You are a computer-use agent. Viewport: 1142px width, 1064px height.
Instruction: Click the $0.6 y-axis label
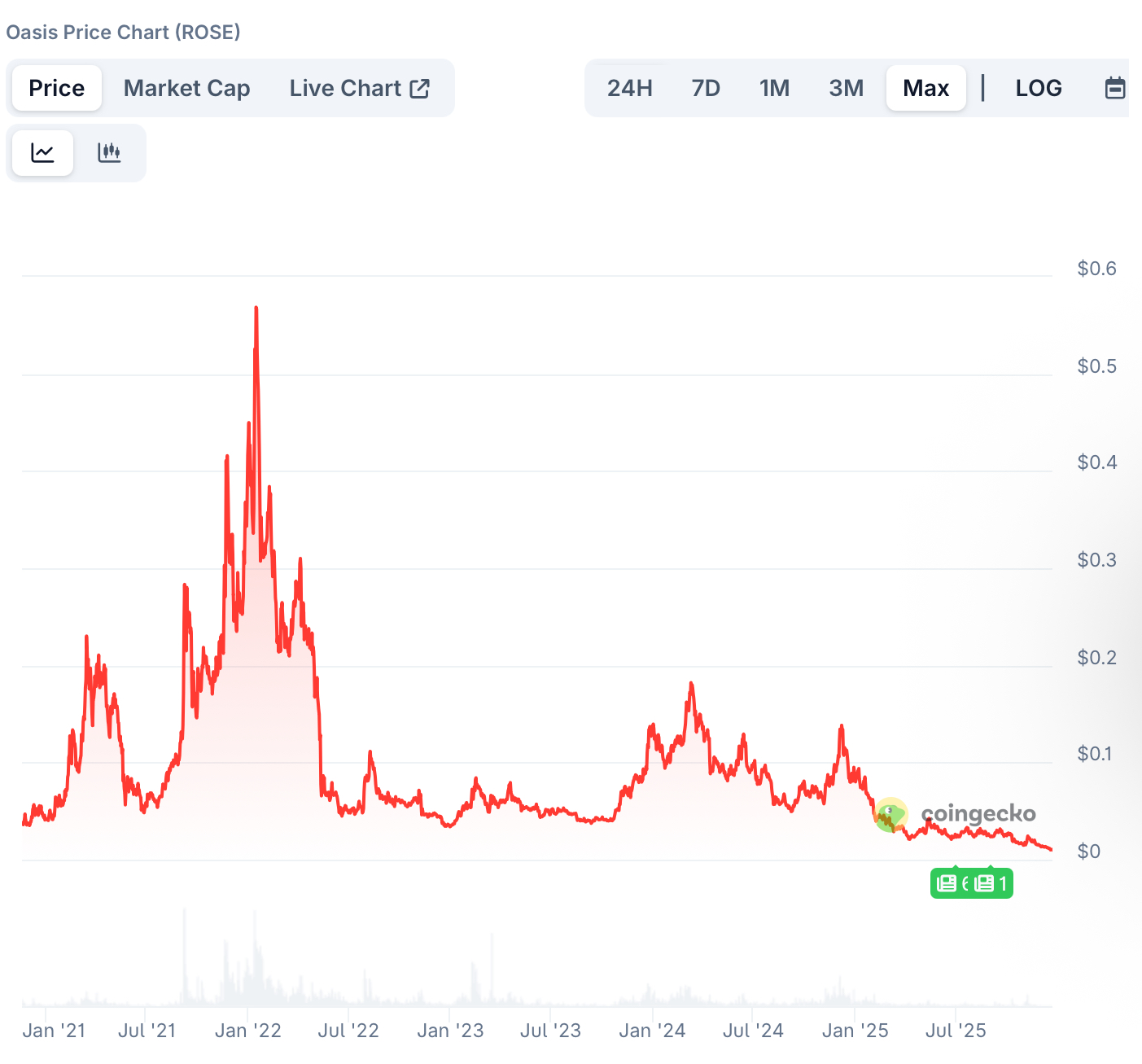(1096, 269)
